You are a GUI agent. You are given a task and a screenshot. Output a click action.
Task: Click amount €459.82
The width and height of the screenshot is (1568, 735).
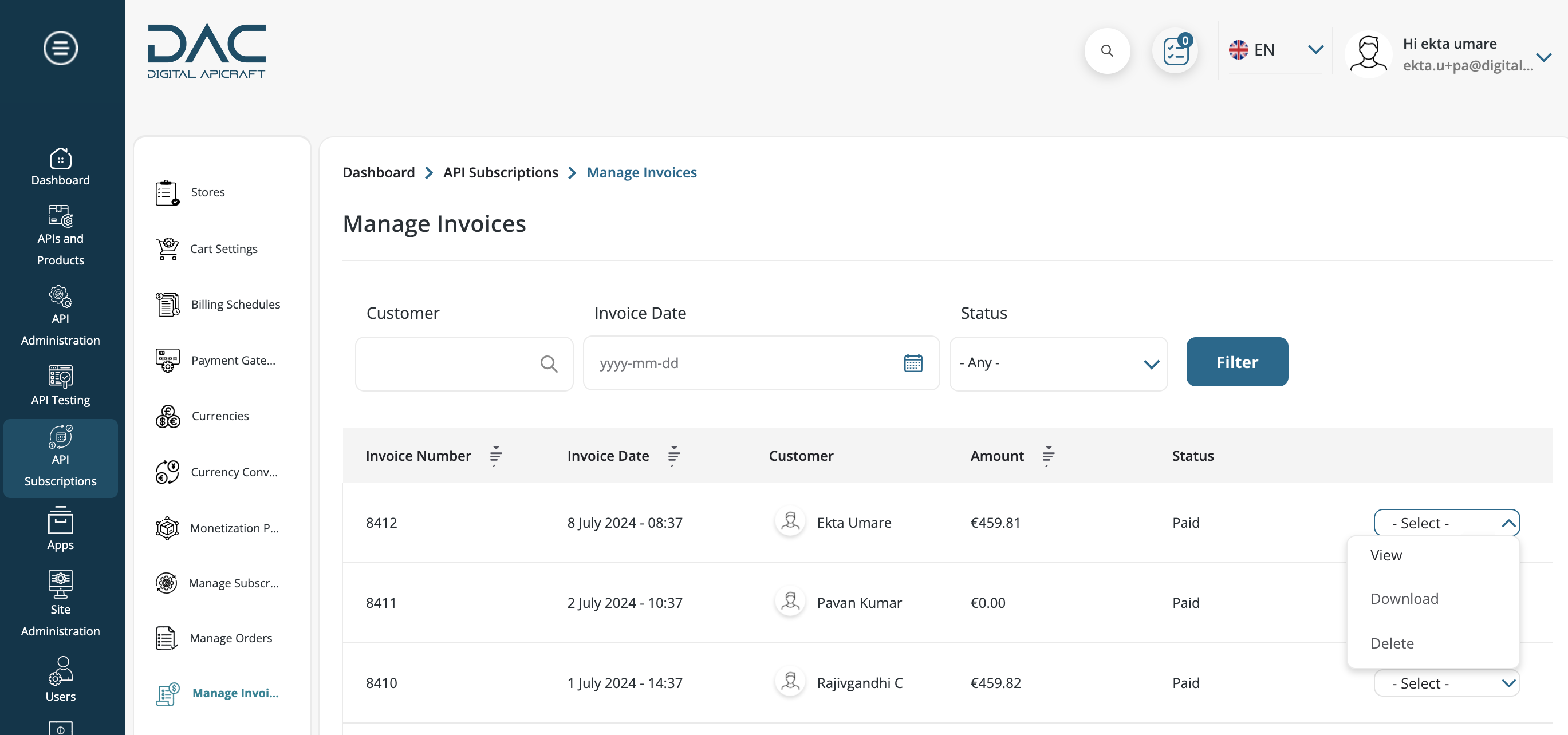click(995, 683)
